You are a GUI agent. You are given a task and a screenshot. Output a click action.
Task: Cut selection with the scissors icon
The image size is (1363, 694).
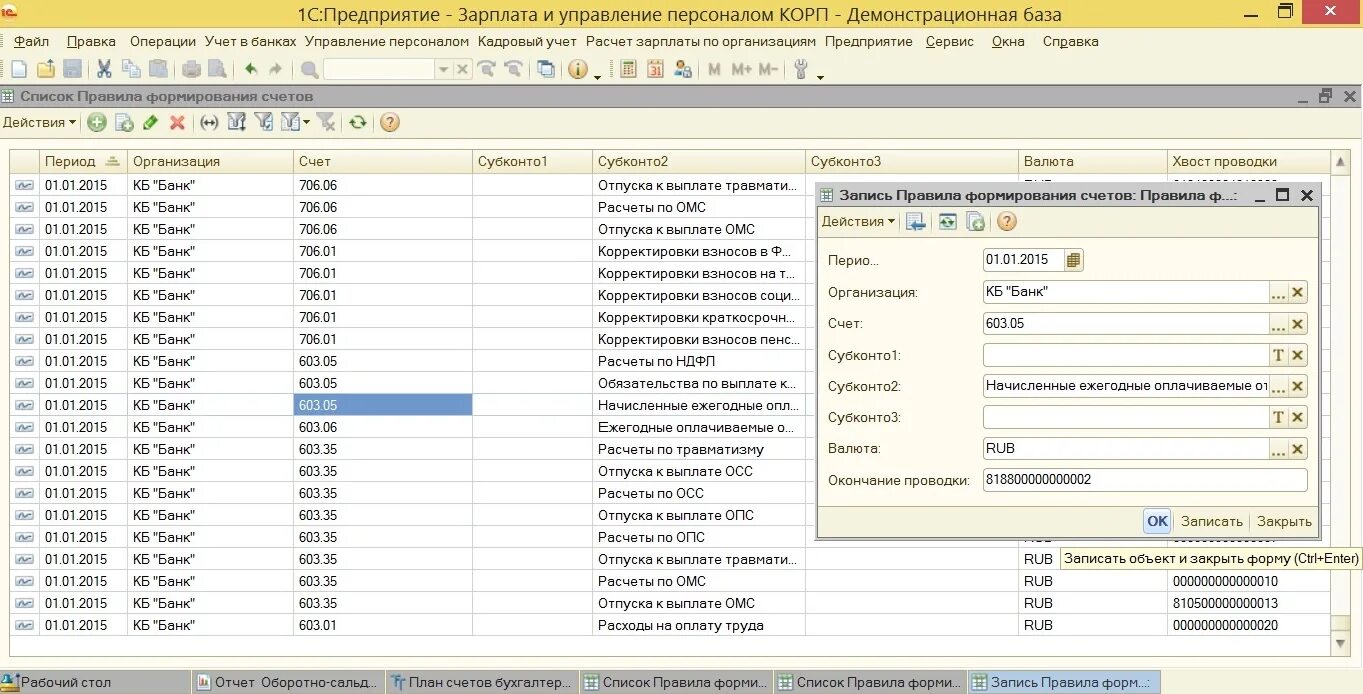(x=104, y=69)
